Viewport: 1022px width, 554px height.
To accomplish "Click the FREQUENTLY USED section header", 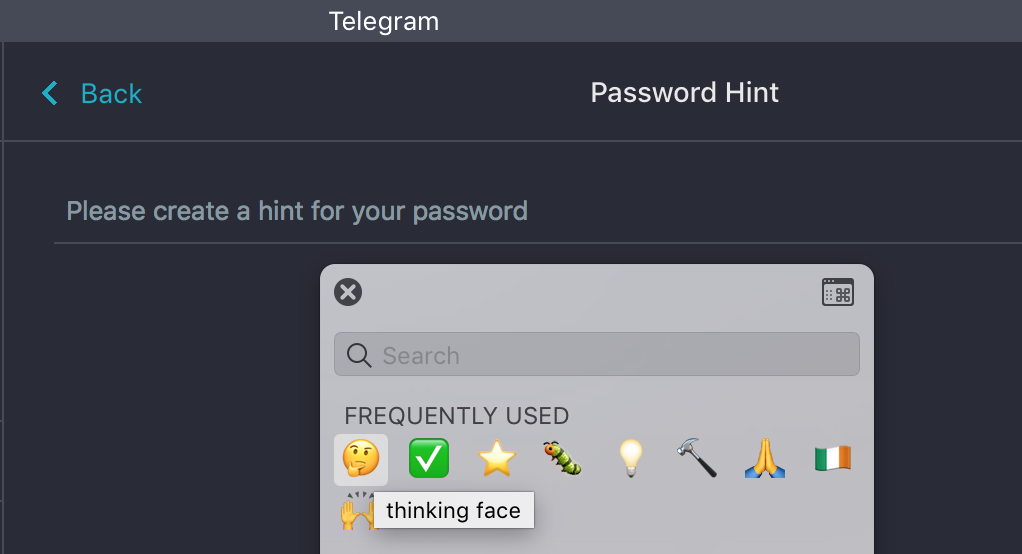I will pyautogui.click(x=456, y=415).
